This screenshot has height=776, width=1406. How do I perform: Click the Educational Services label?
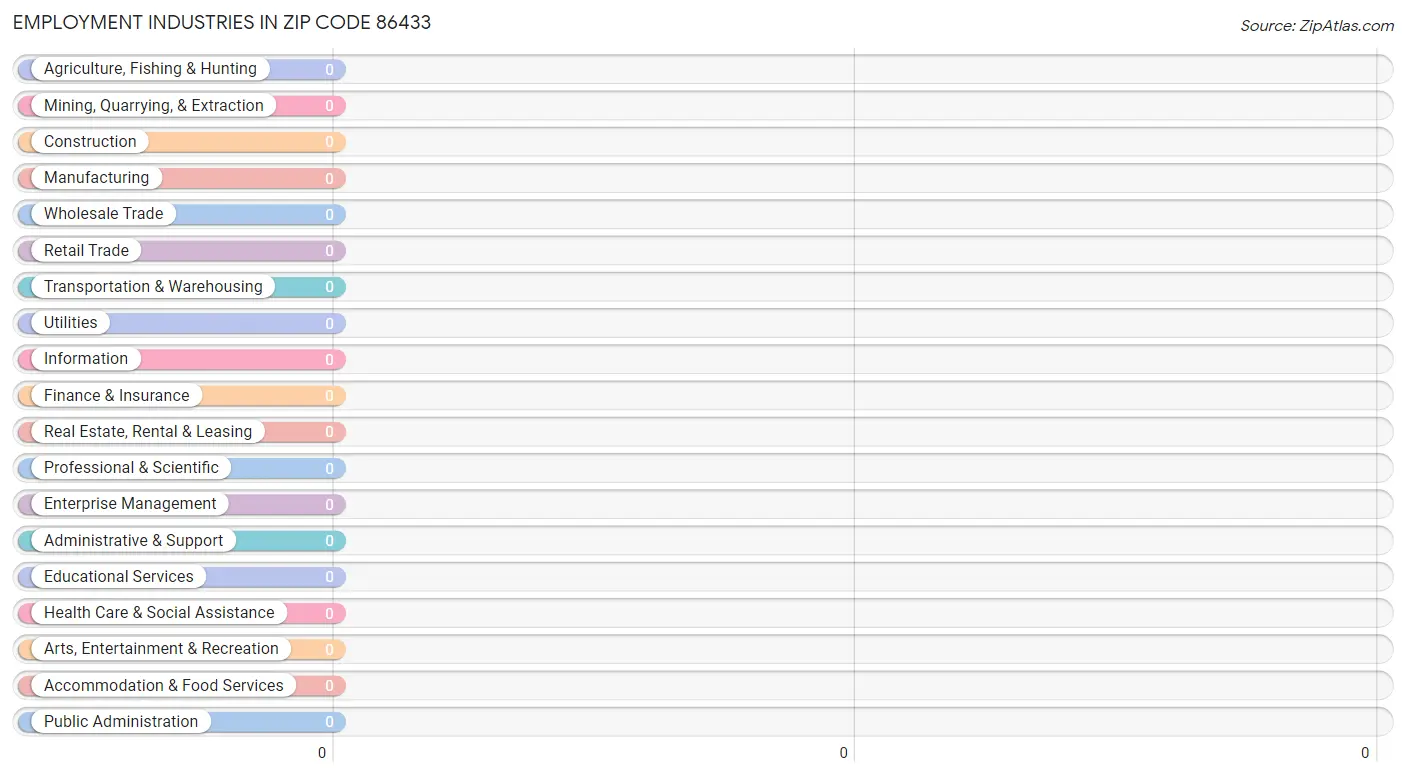119,576
